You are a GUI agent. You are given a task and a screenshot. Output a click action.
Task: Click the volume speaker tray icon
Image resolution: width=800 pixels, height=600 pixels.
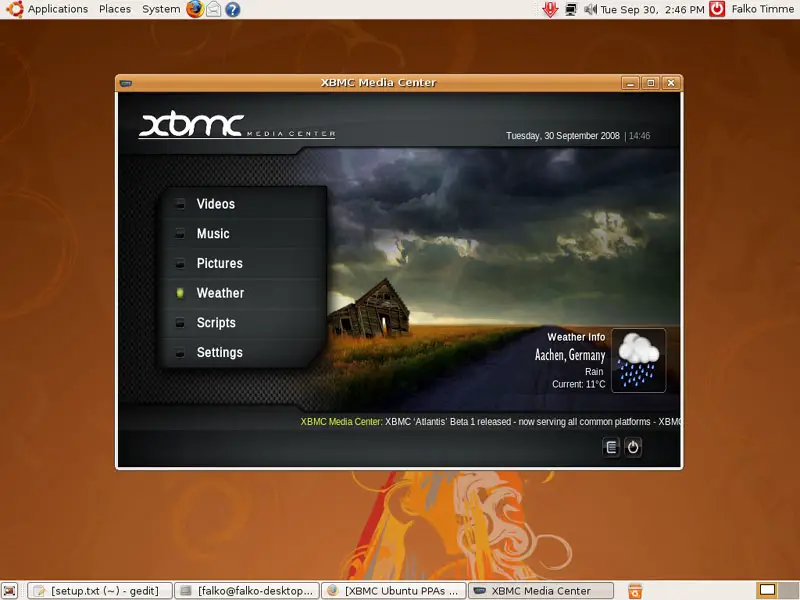coord(590,9)
